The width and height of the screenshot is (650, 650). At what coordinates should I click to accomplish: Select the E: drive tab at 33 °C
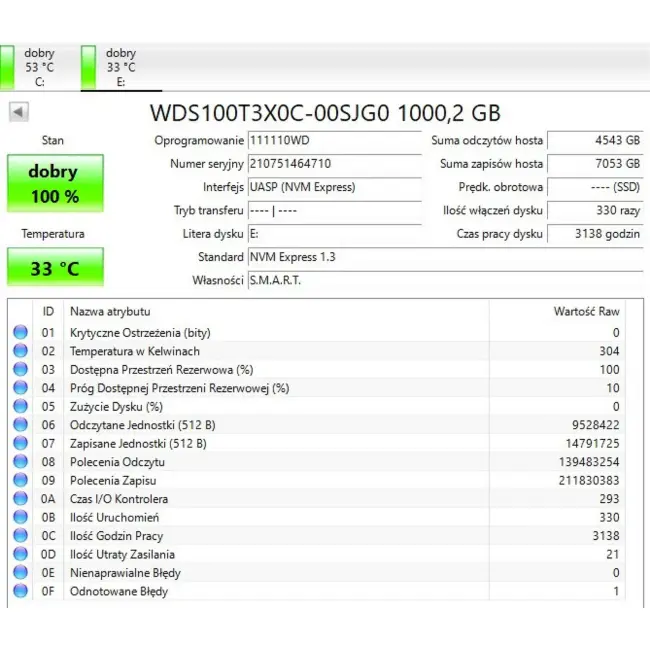(x=121, y=67)
